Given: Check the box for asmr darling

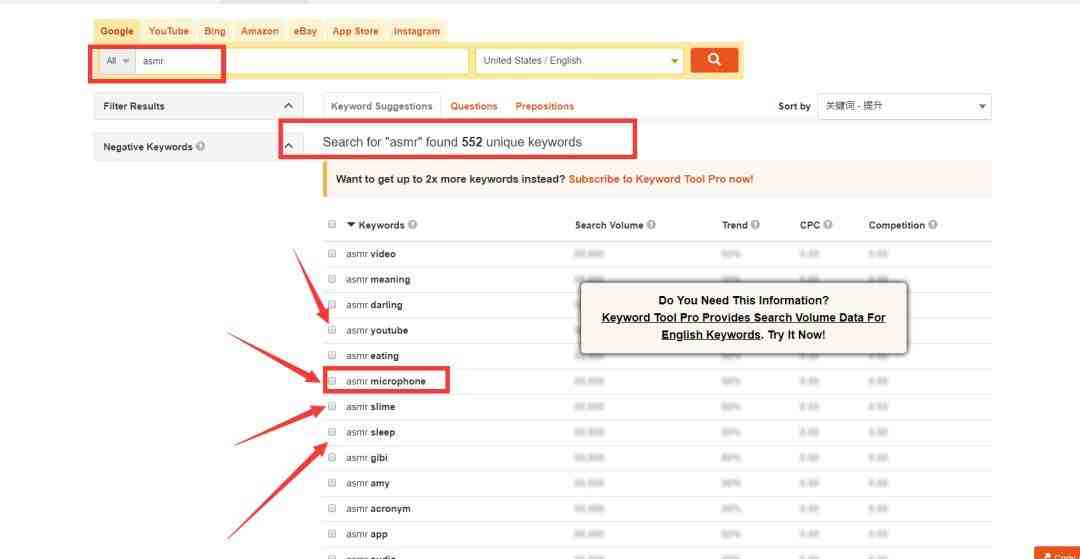Looking at the screenshot, I should pyautogui.click(x=332, y=304).
